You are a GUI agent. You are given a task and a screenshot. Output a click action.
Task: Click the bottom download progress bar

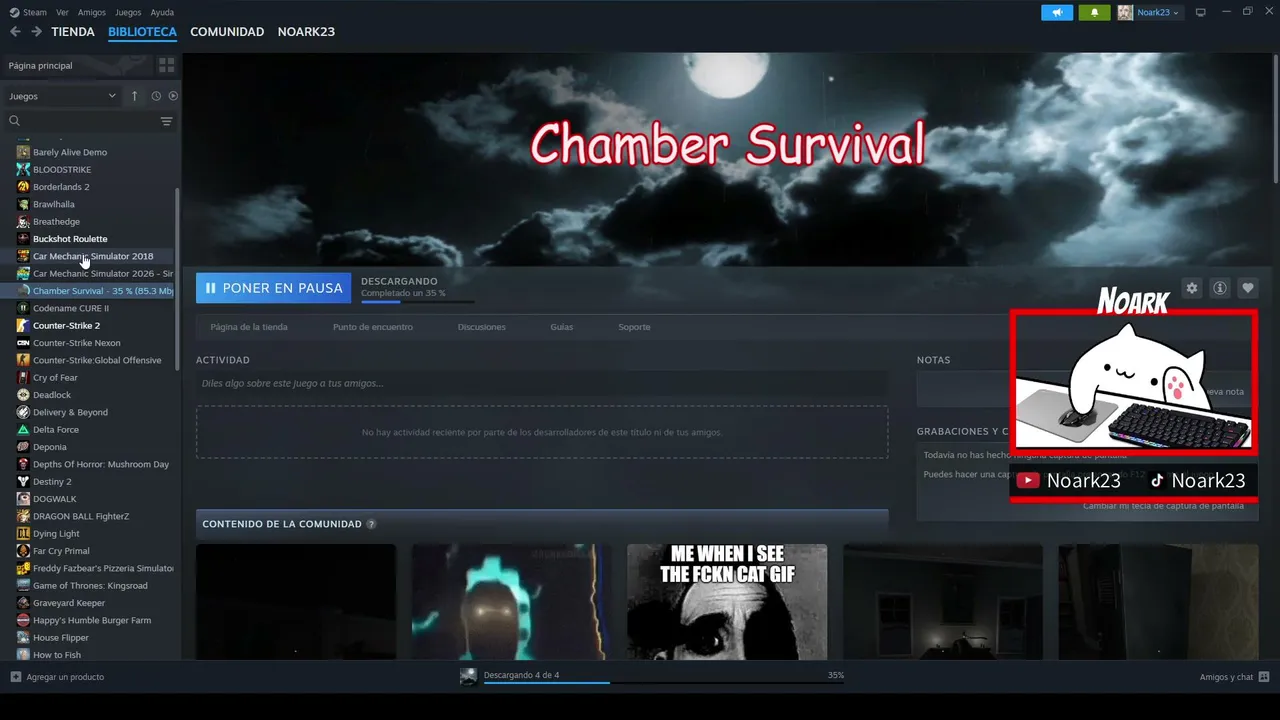pos(664,683)
